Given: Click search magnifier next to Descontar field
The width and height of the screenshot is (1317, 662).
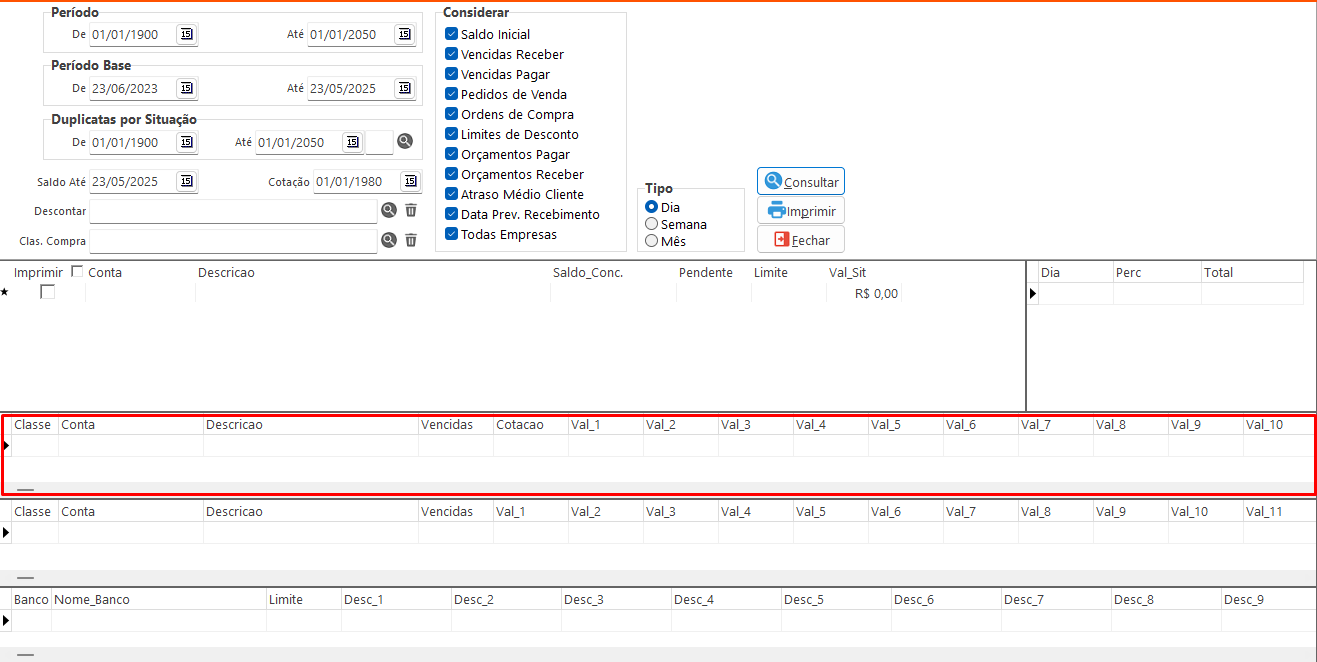Looking at the screenshot, I should pyautogui.click(x=389, y=211).
